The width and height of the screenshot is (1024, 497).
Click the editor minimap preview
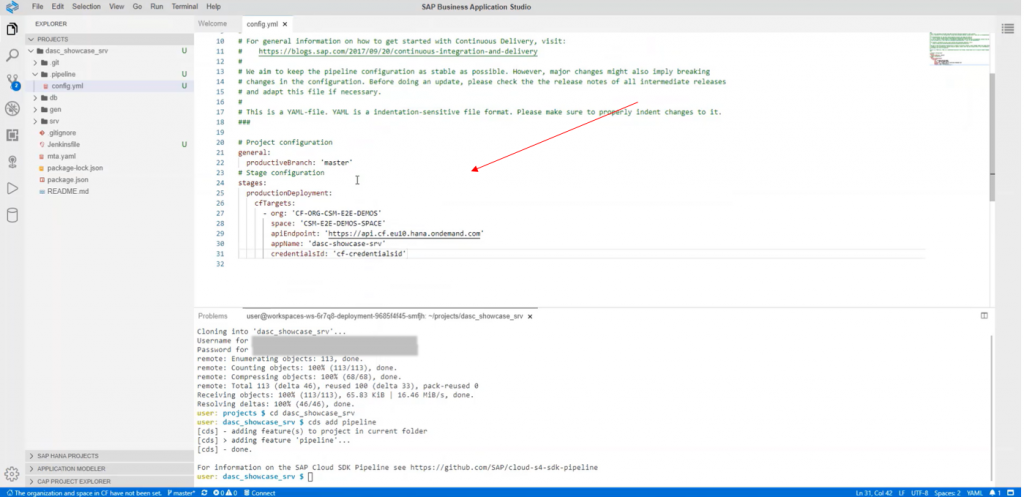point(959,50)
